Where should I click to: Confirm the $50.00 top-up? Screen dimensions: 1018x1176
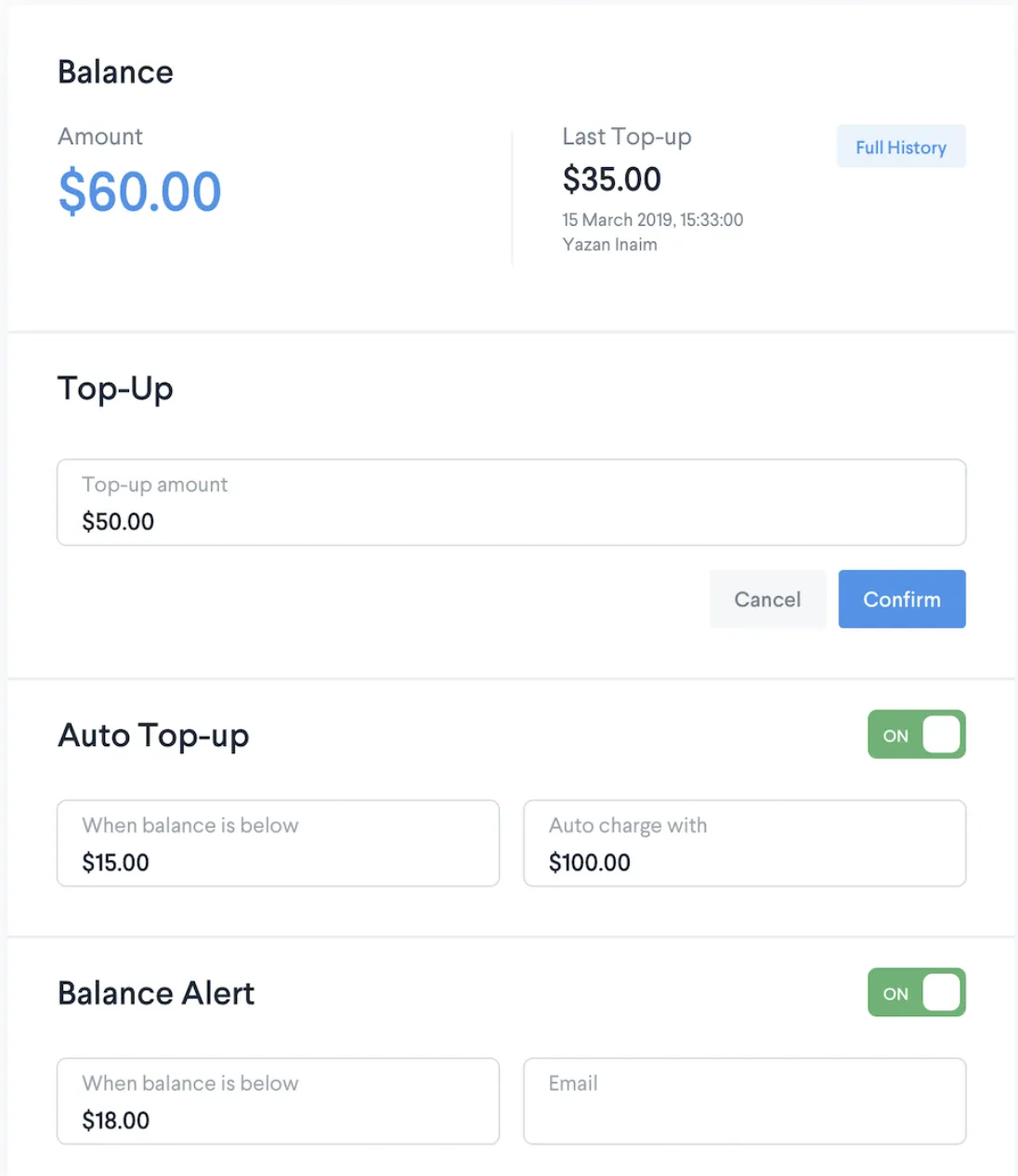point(901,599)
